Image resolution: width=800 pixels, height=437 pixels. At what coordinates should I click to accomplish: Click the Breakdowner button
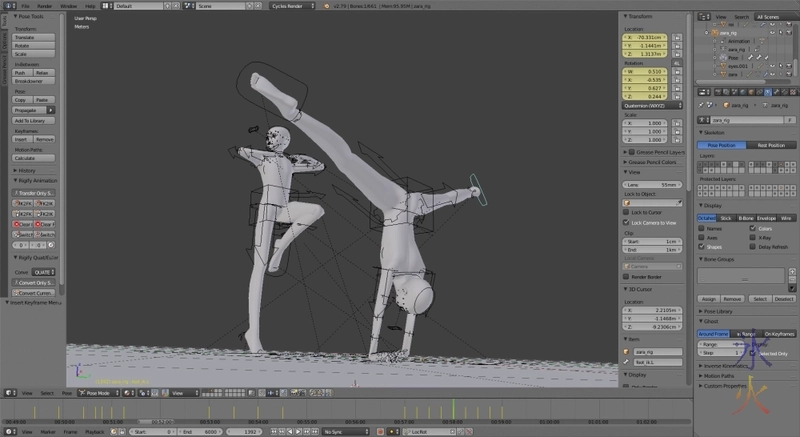click(x=34, y=81)
